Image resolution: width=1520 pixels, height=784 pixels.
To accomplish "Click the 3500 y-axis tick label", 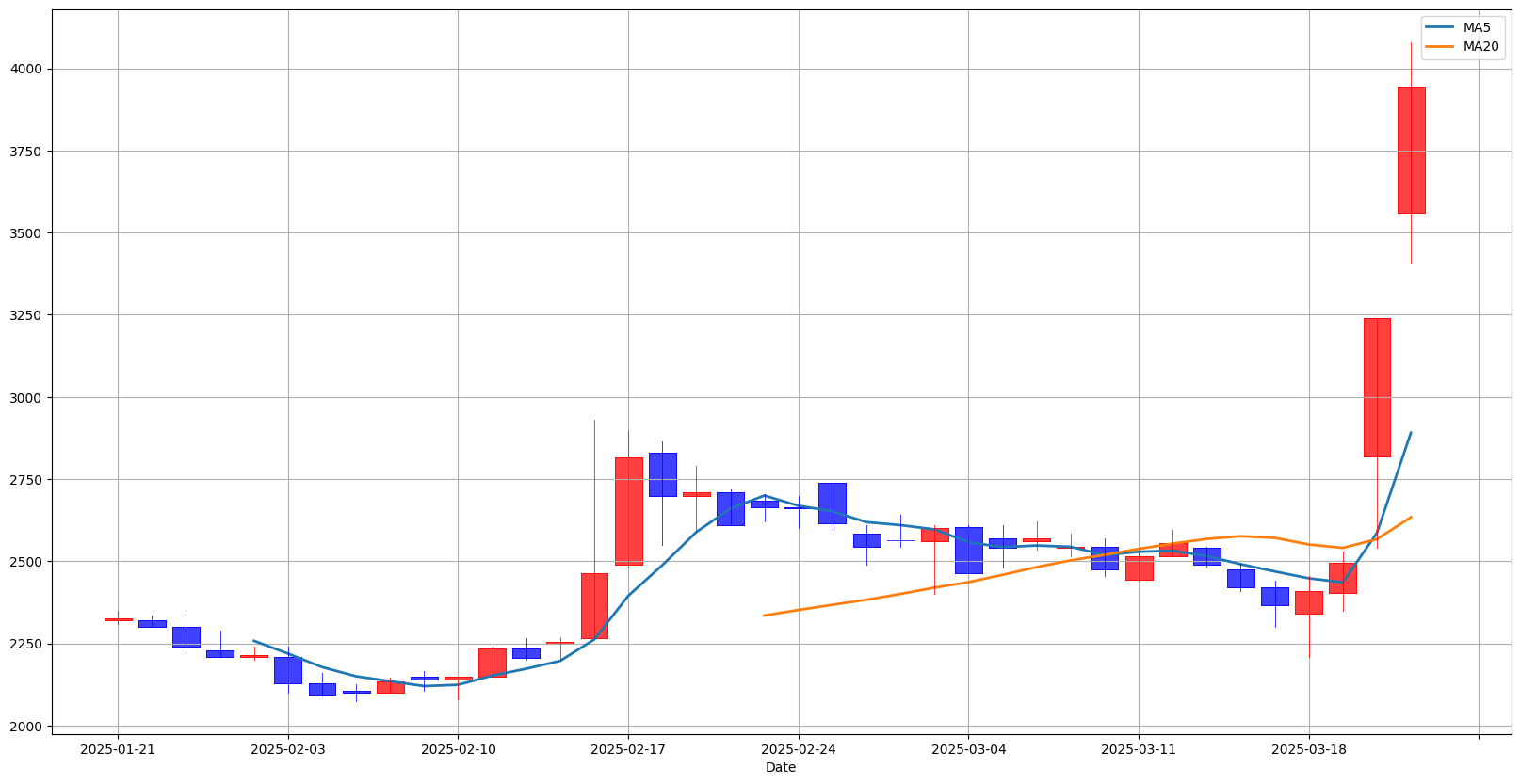I will point(26,233).
